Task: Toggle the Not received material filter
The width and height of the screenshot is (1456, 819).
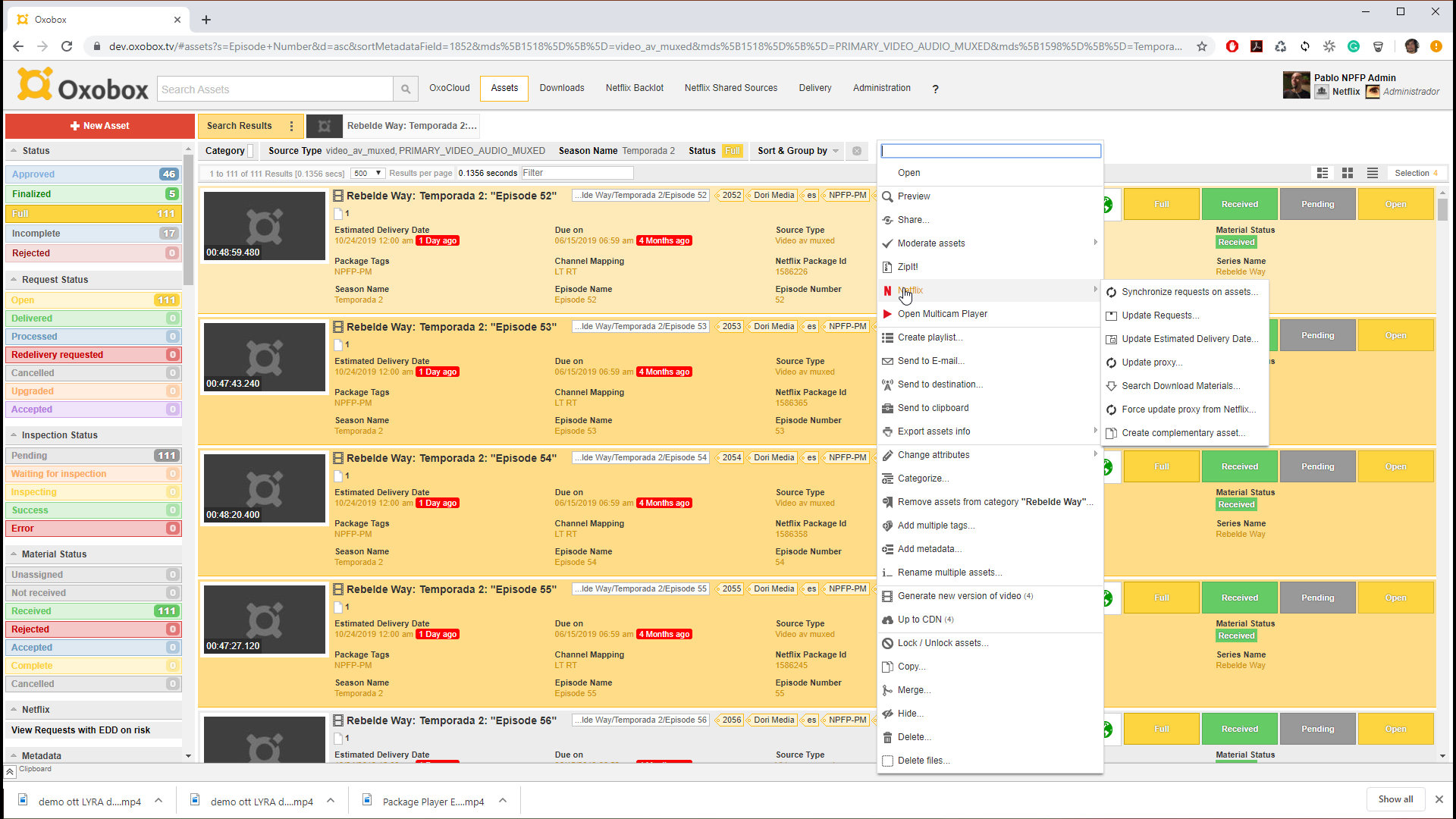Action: pyautogui.click(x=94, y=593)
